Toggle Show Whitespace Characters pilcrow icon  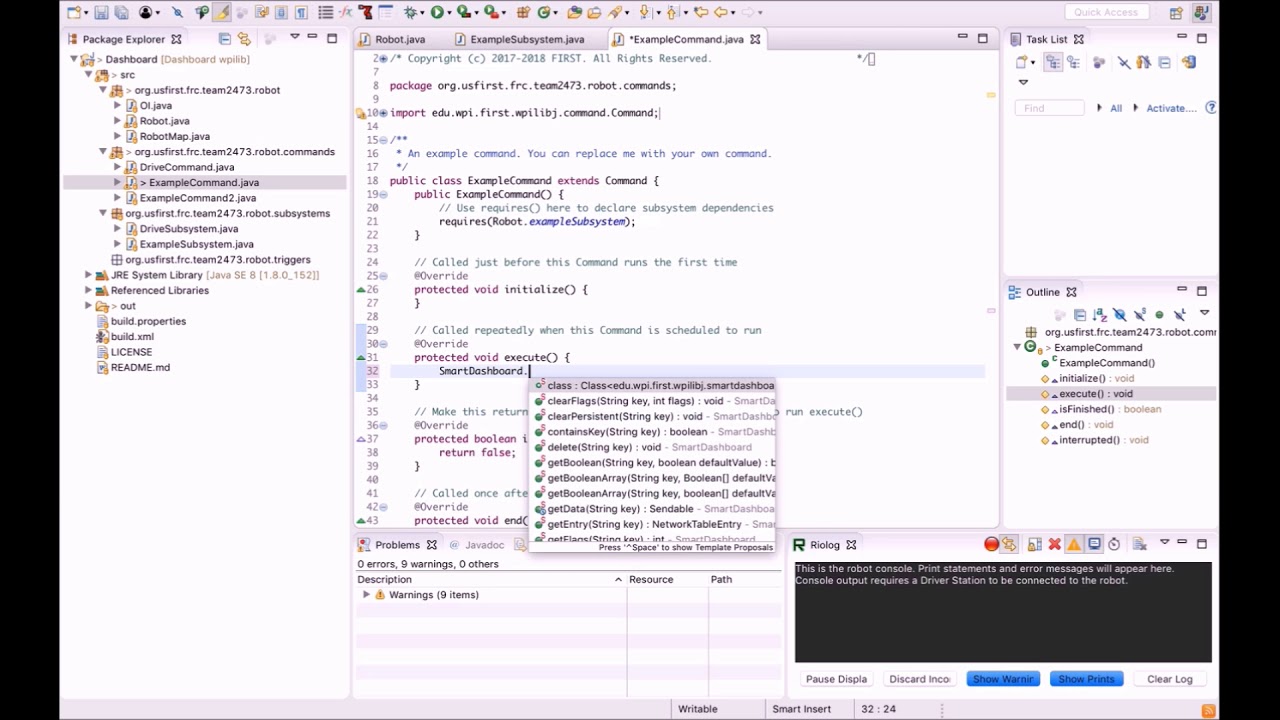click(301, 13)
